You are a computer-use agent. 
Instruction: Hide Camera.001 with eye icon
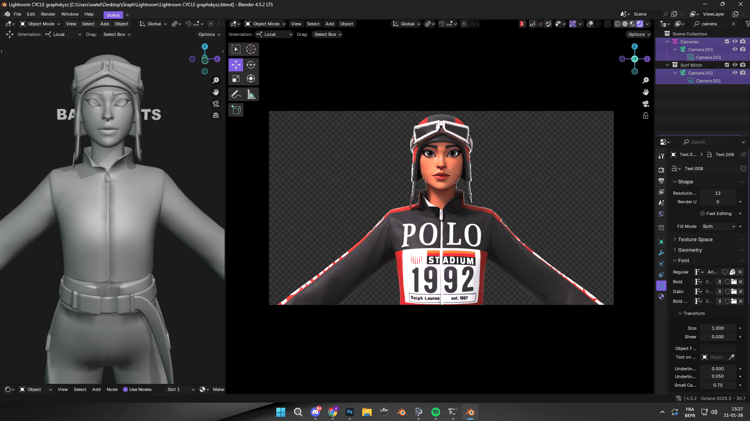tap(735, 49)
